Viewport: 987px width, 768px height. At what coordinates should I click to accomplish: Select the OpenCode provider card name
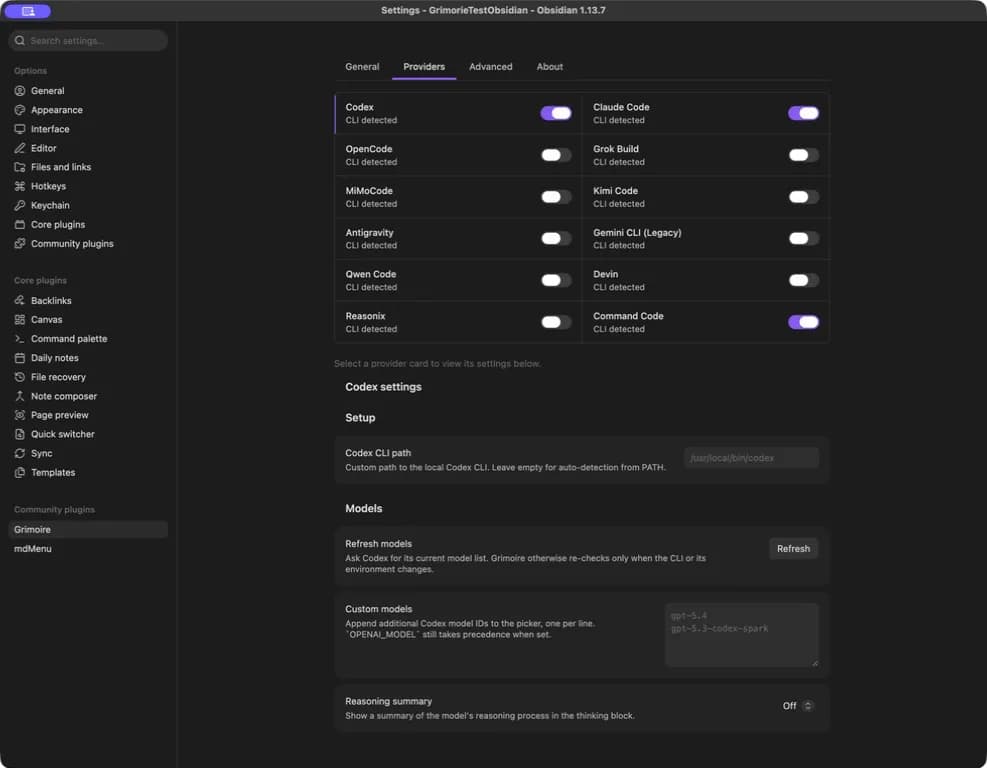coord(369,149)
